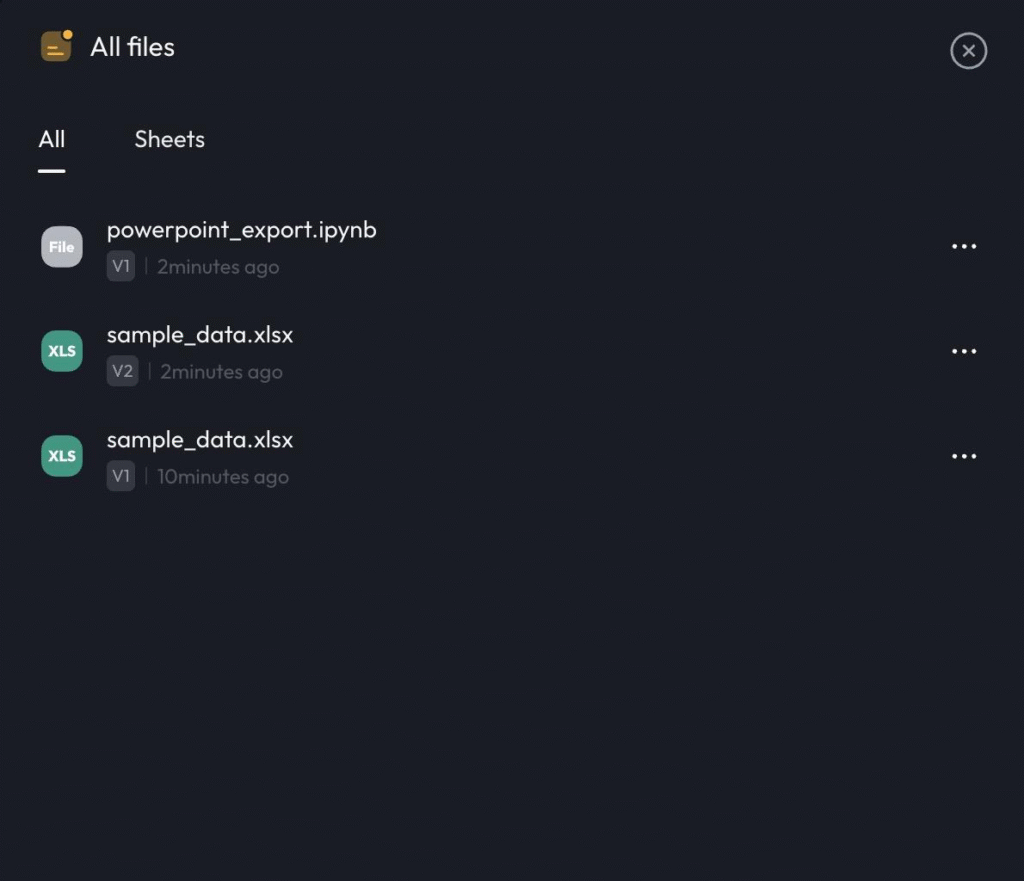Click the XLS icon of sample_data.xlsx V1
Screen dimensions: 1024x881
[x=62, y=456]
